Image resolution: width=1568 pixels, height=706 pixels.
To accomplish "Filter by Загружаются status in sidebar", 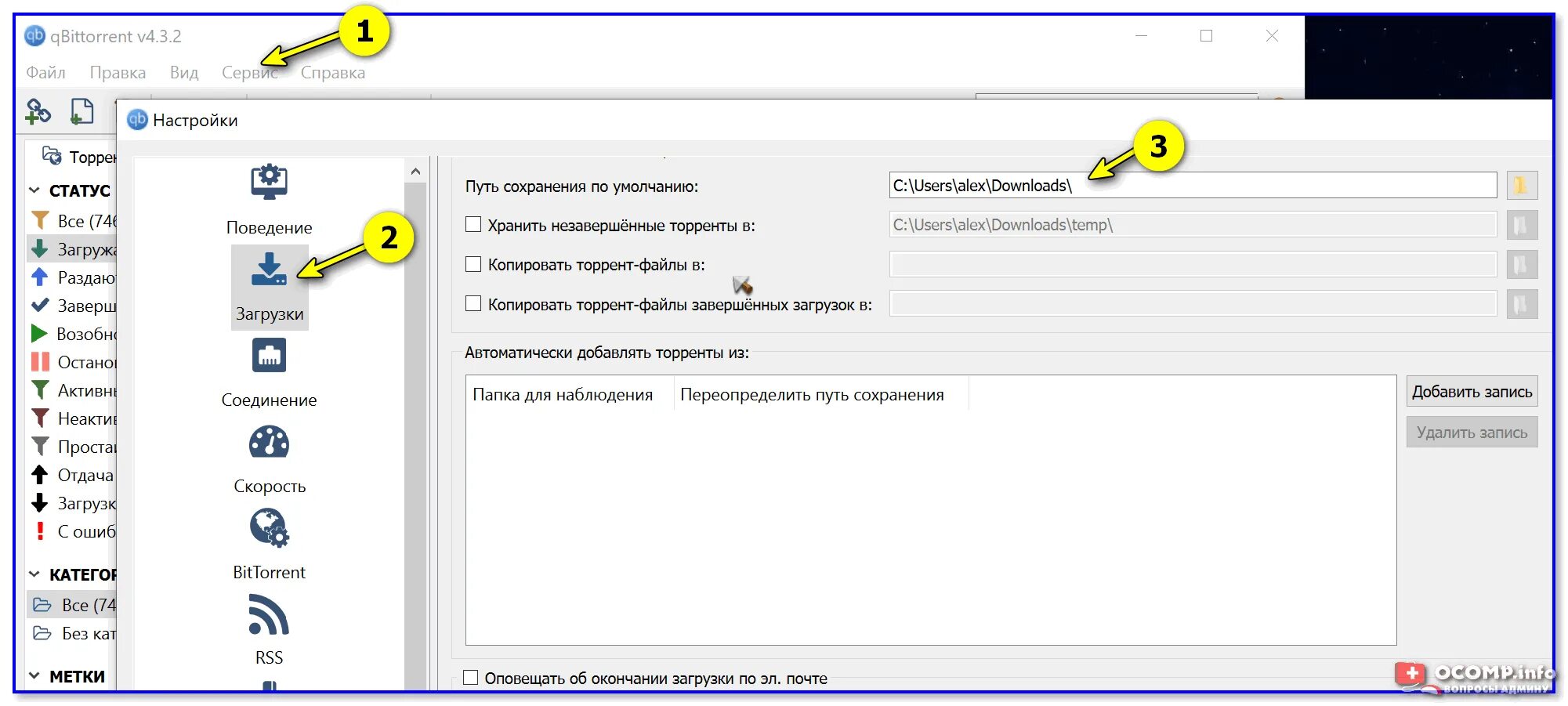I will [73, 249].
